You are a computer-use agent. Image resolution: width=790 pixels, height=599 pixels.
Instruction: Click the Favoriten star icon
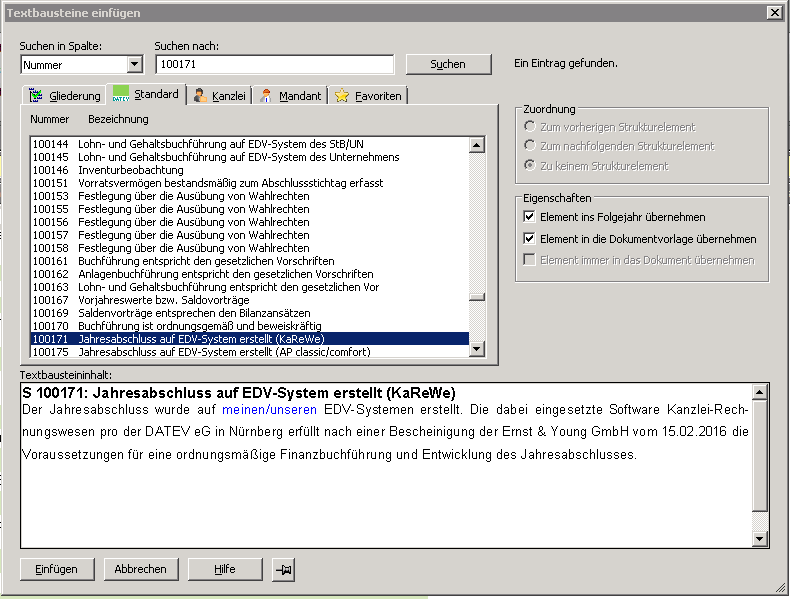(342, 96)
